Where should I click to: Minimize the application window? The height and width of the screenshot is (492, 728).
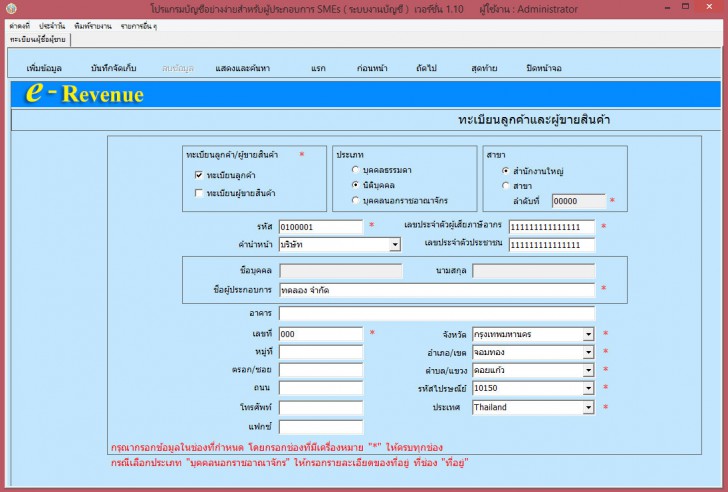pos(667,8)
